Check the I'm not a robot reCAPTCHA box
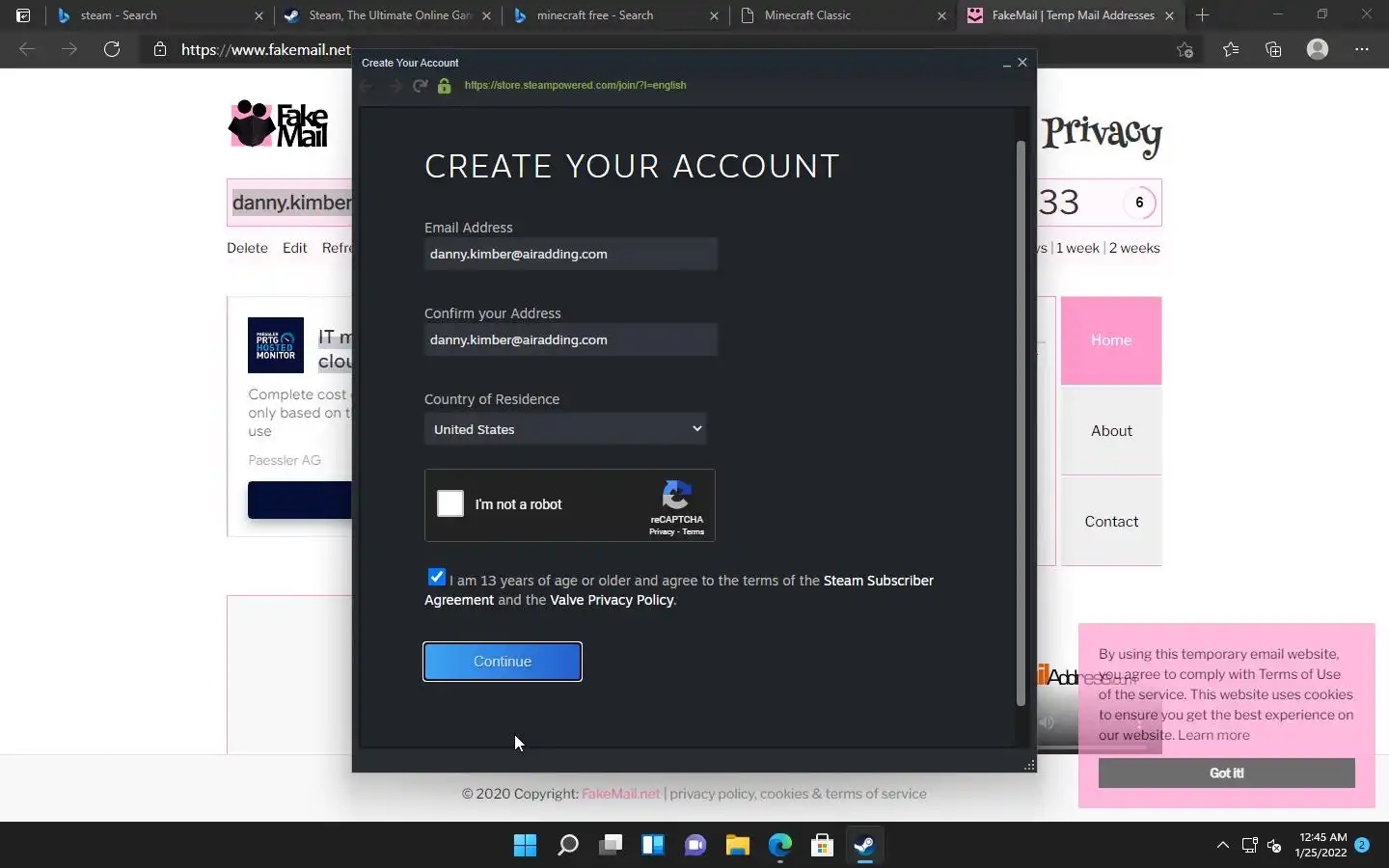This screenshot has height=868, width=1389. click(450, 503)
